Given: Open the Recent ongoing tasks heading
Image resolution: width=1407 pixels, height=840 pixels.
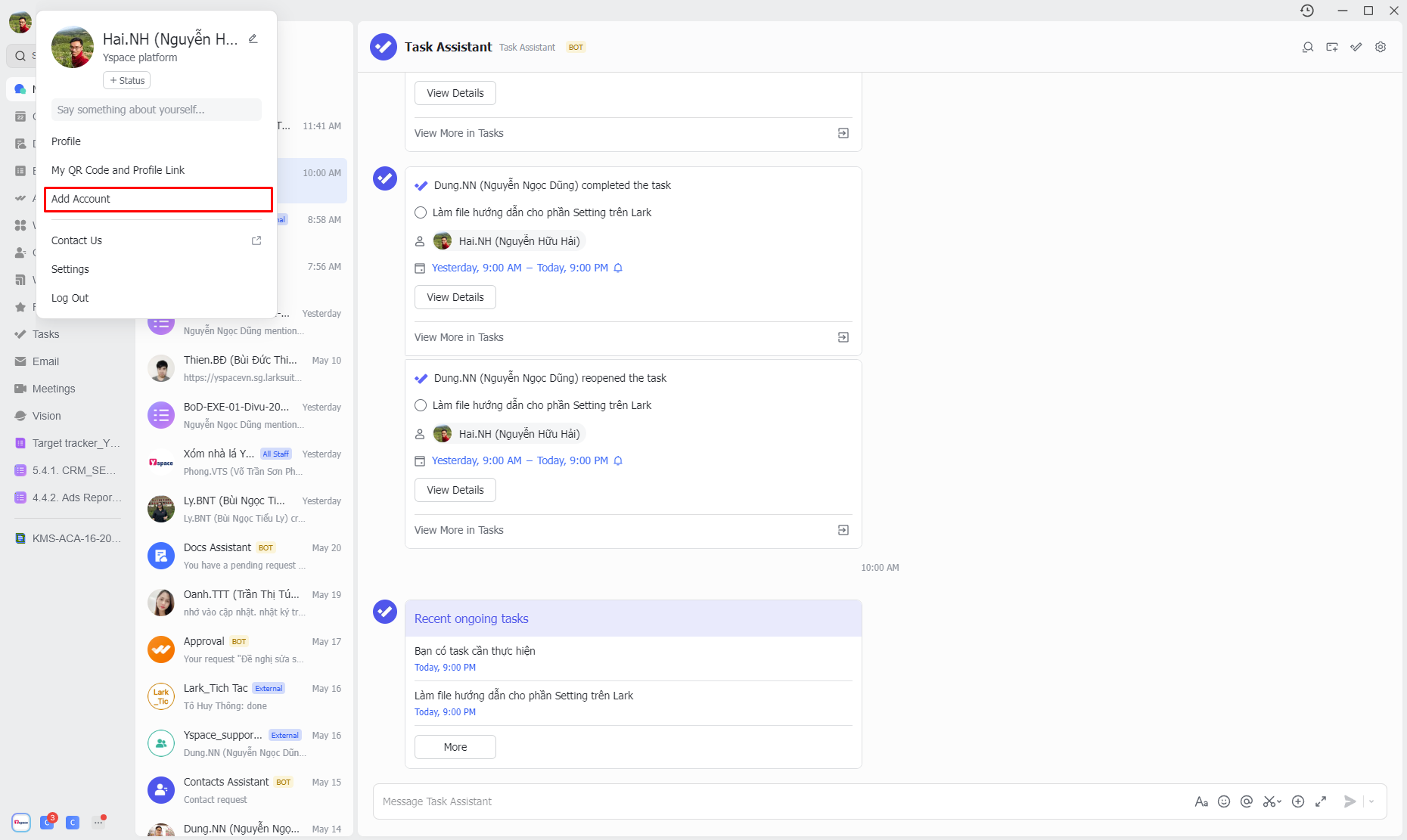Looking at the screenshot, I should tap(471, 618).
